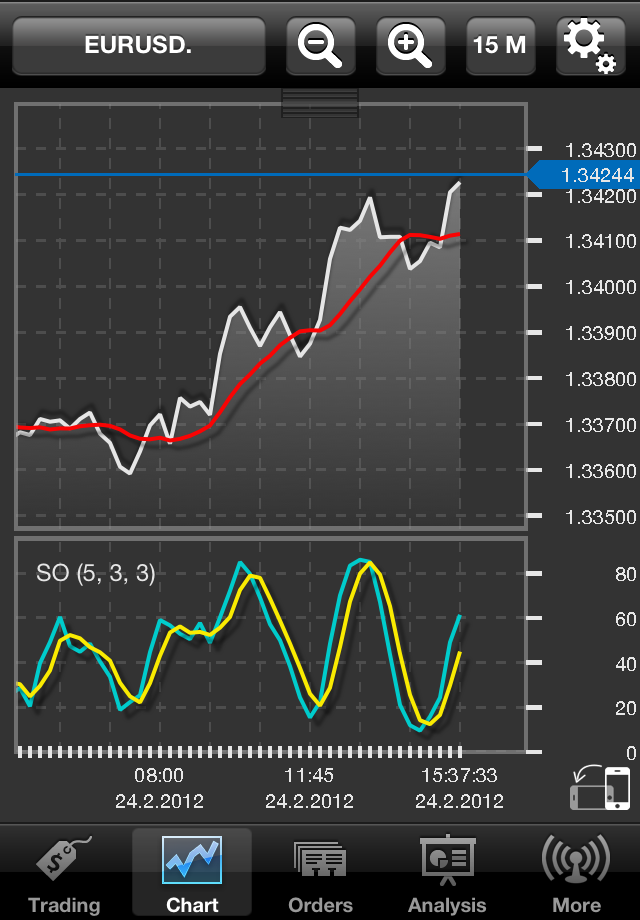
Task: Click the oscillator 60 level label
Action: click(x=625, y=619)
